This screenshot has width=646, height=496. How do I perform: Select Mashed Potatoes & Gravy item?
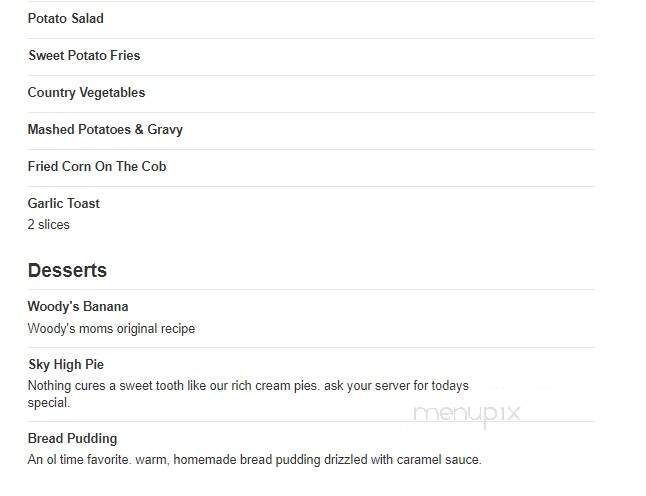pos(105,129)
